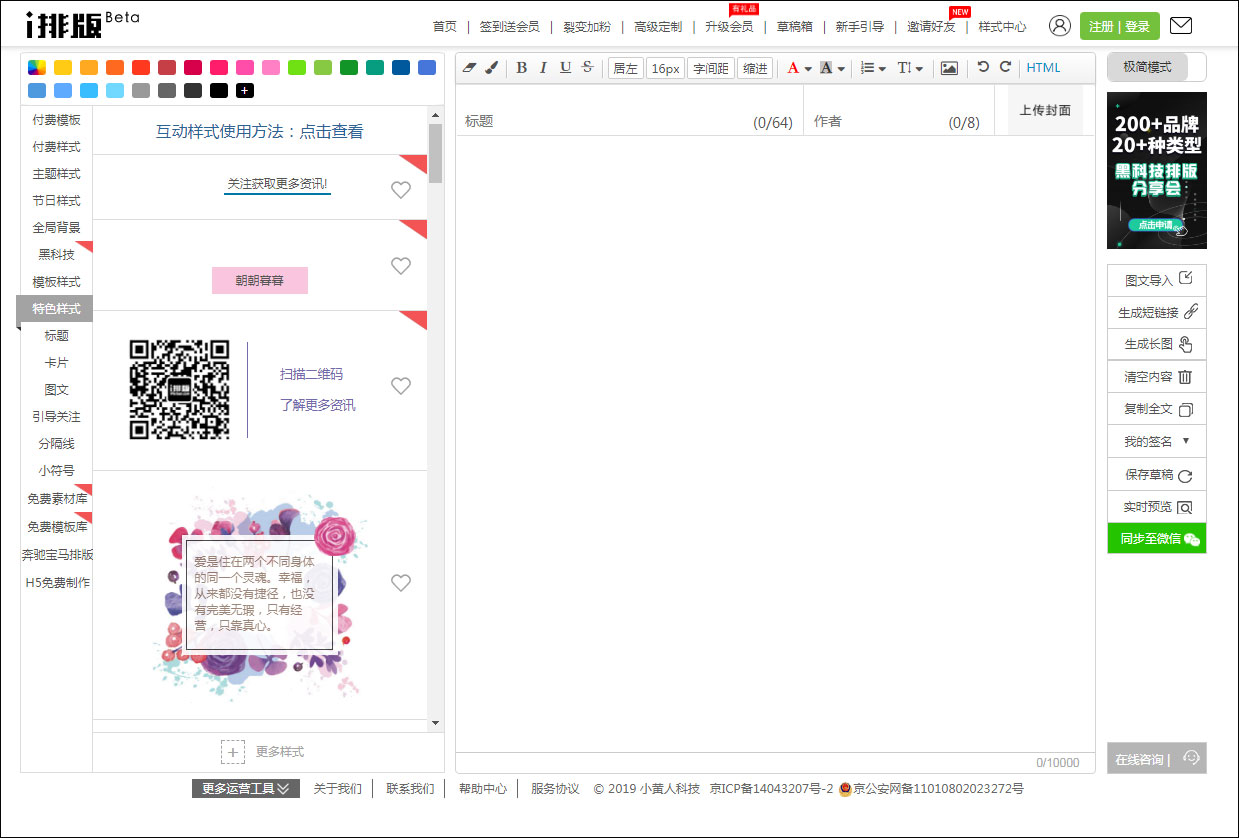This screenshot has height=838, width=1239.
Task: Pick the bright green color swatch
Action: (297, 68)
